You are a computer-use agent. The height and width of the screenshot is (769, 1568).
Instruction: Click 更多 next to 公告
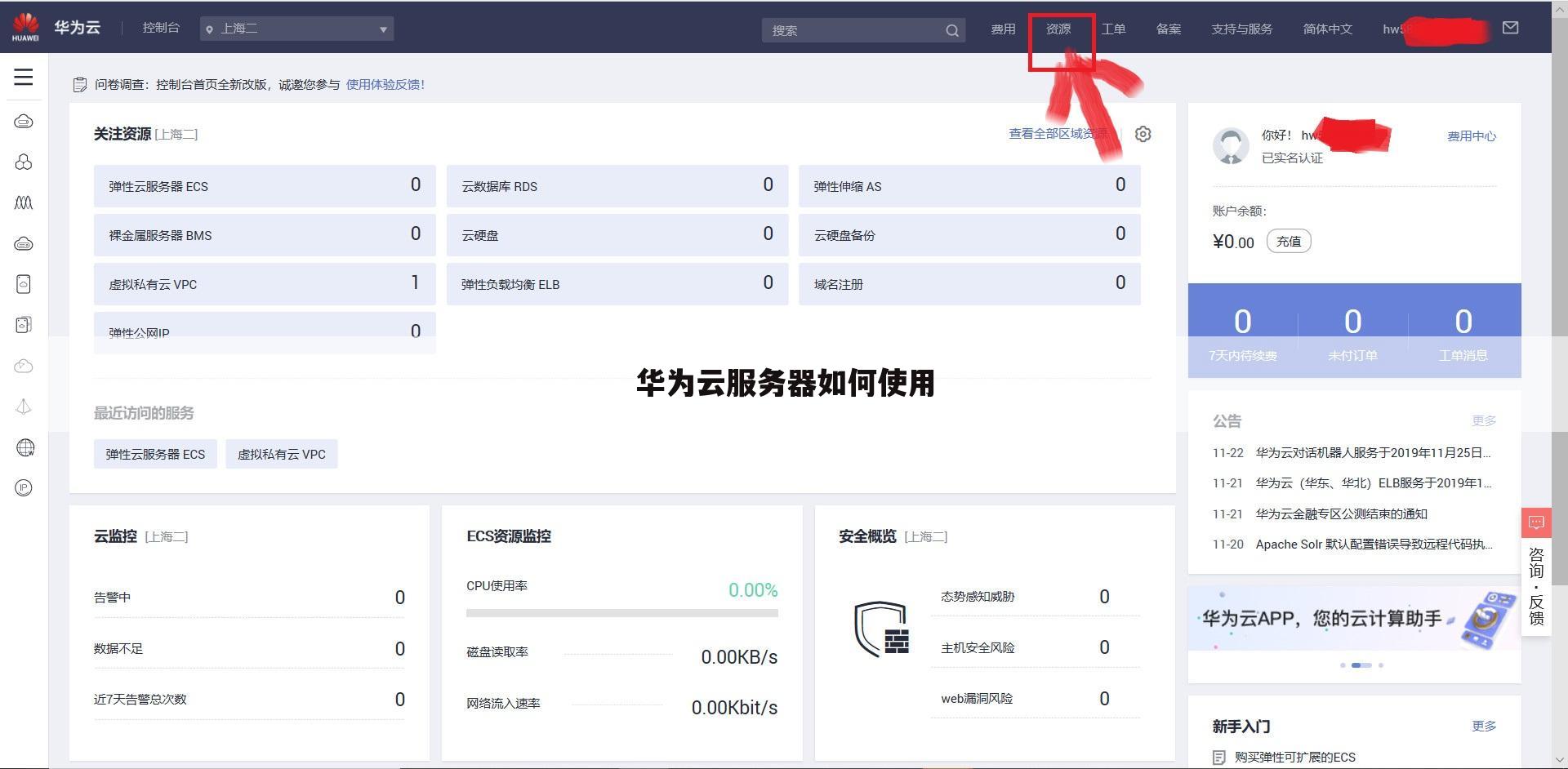coord(1484,421)
